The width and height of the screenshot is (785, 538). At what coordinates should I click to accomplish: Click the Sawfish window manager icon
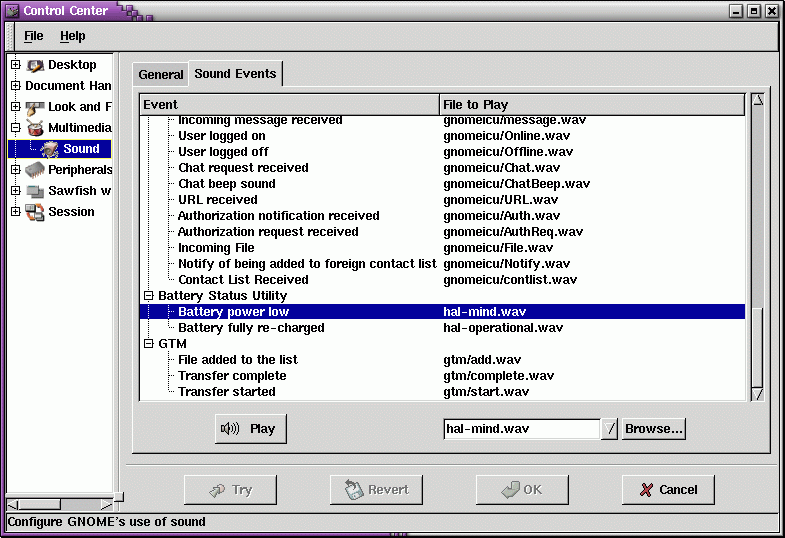36,191
